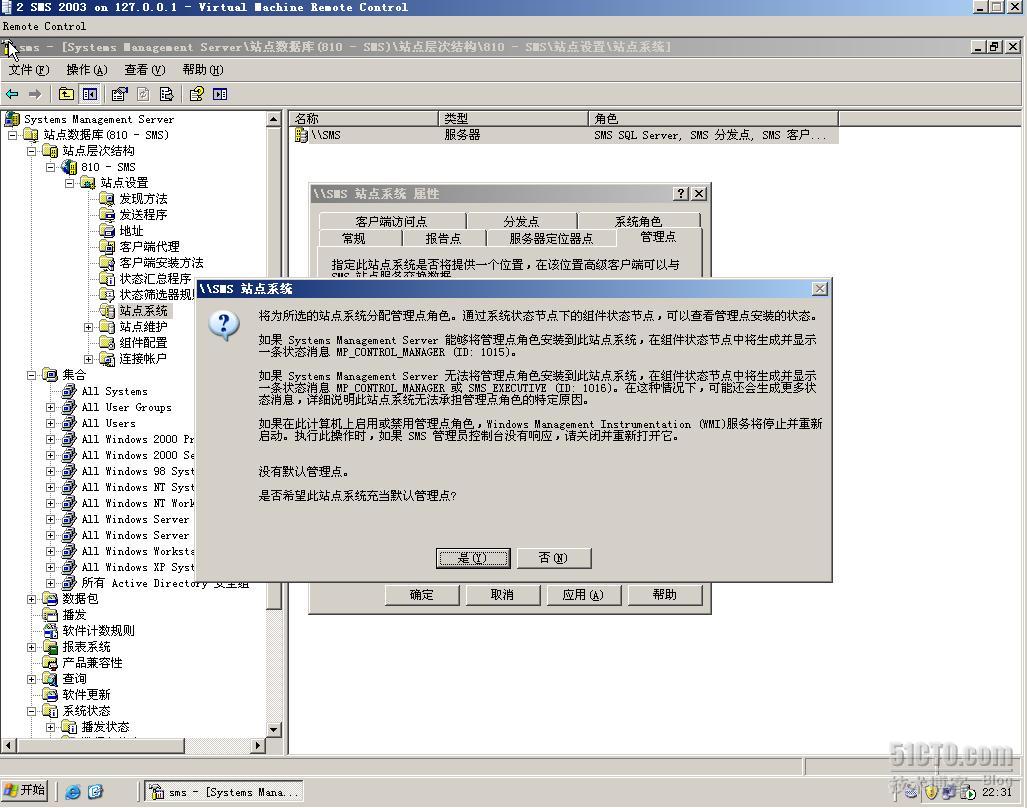Select the 发现方法 tree node

click(x=143, y=198)
